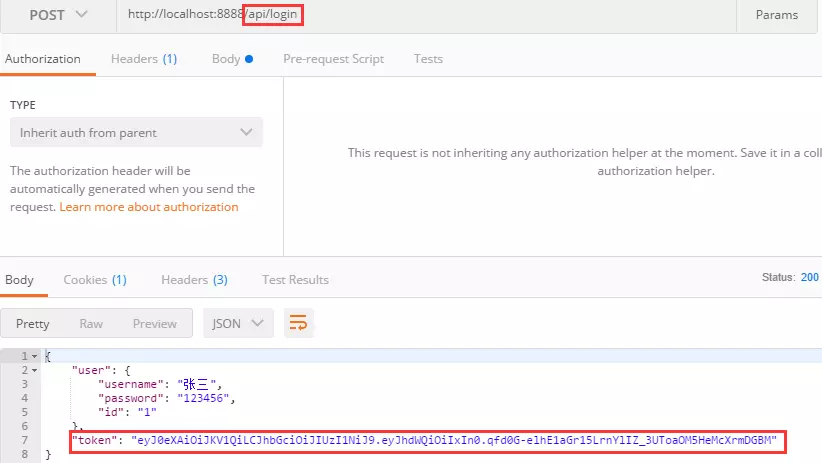This screenshot has width=822, height=463.
Task: Collapse the "user" object fold arrow
Action: pyautogui.click(x=35, y=370)
